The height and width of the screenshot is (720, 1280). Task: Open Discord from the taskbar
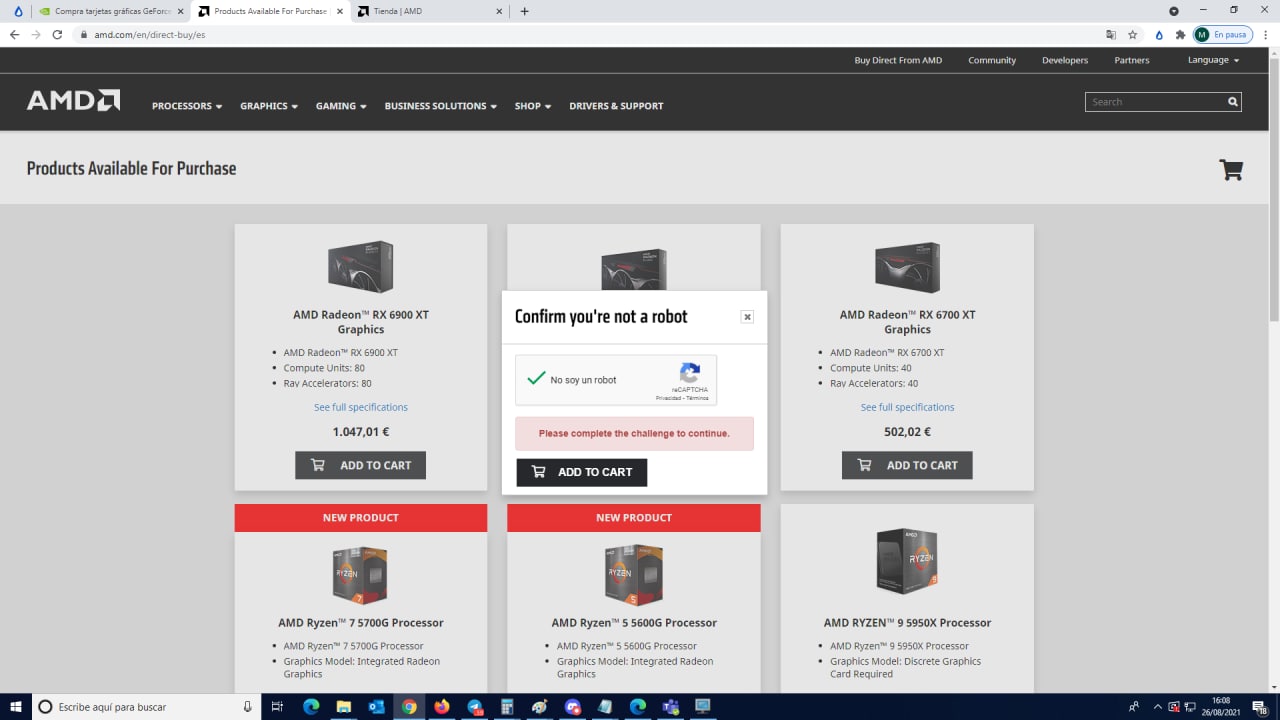pyautogui.click(x=573, y=707)
